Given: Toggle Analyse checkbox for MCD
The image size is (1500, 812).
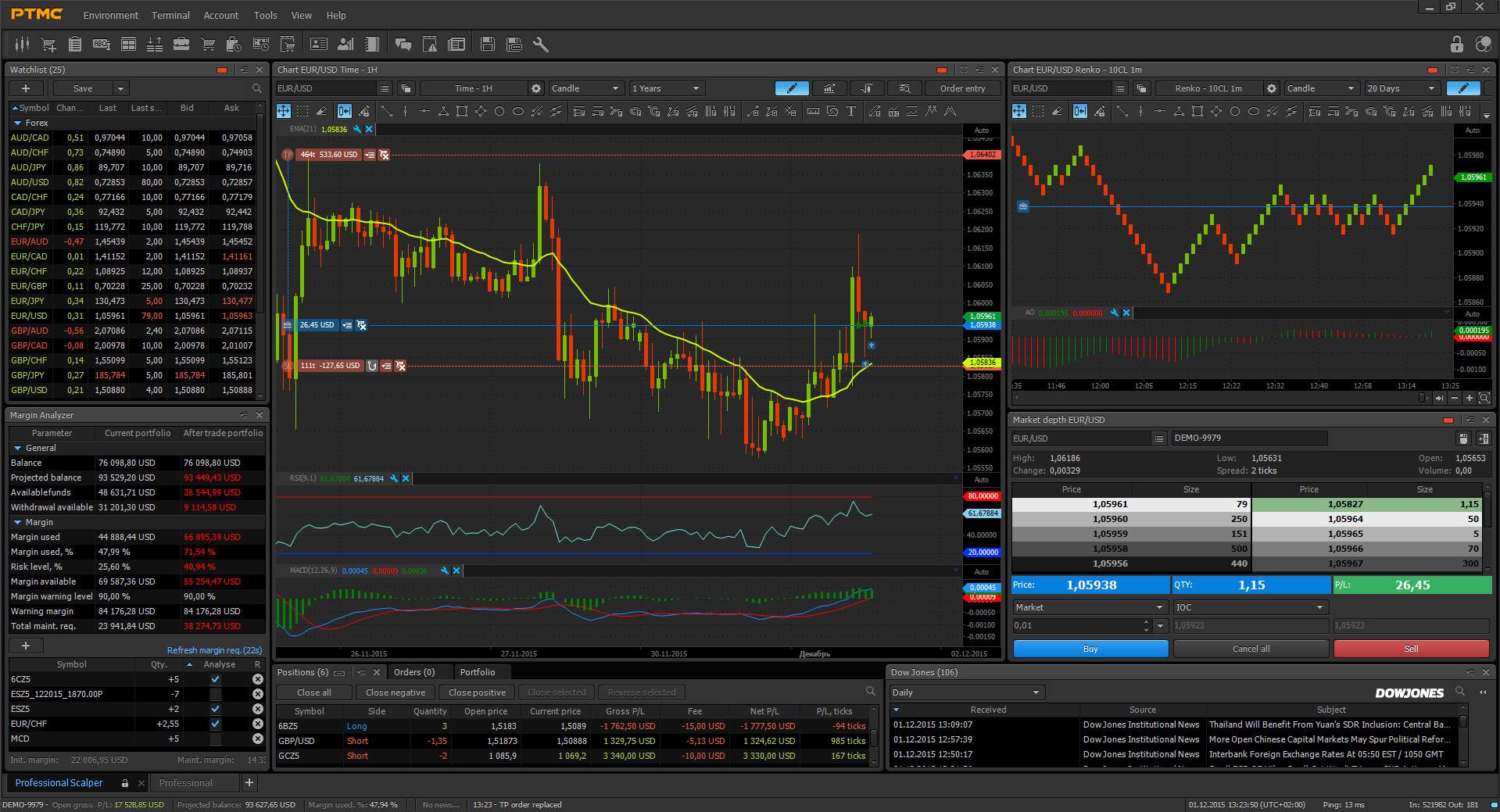Looking at the screenshot, I should click(216, 739).
